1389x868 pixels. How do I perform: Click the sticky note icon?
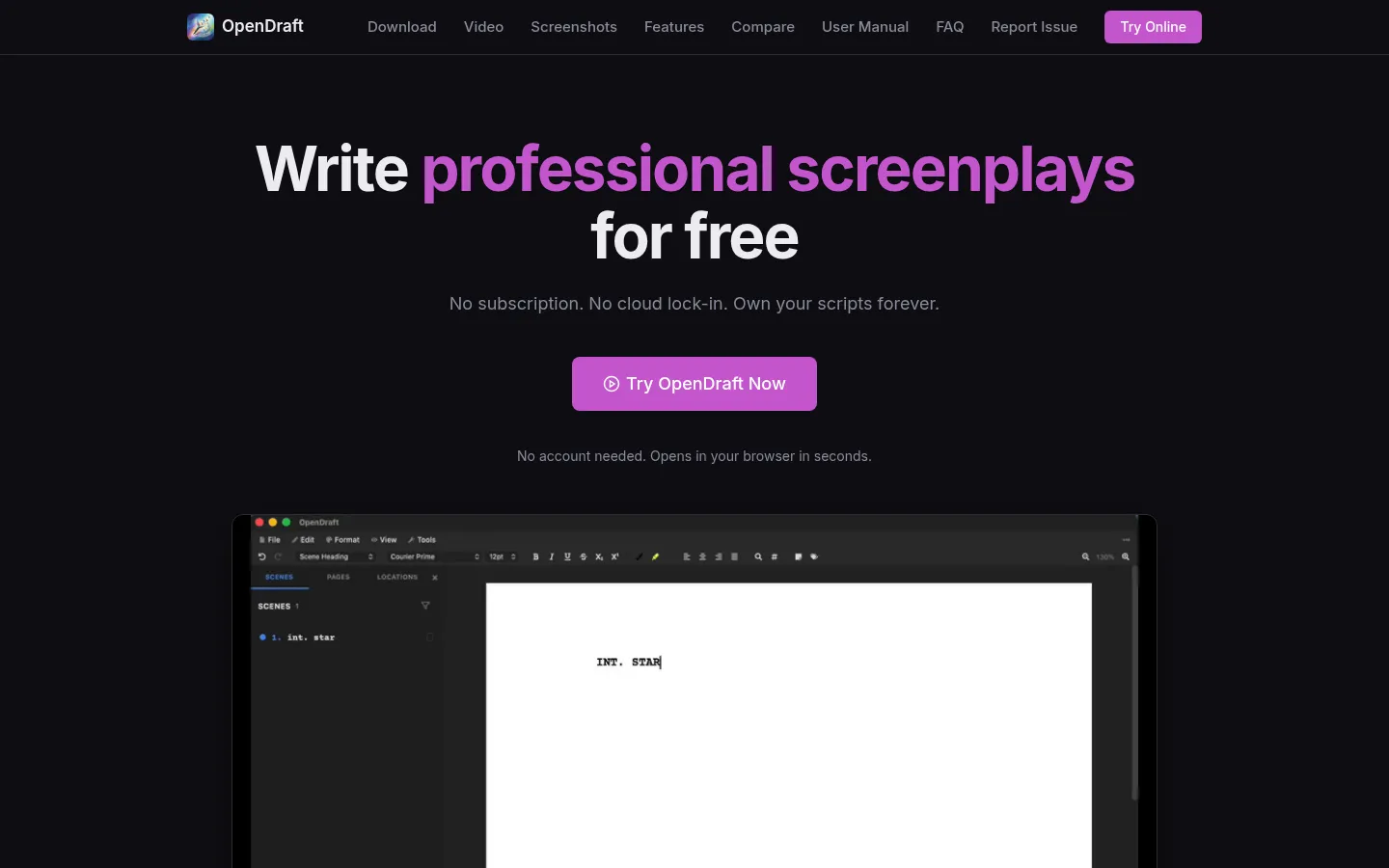pos(798,556)
